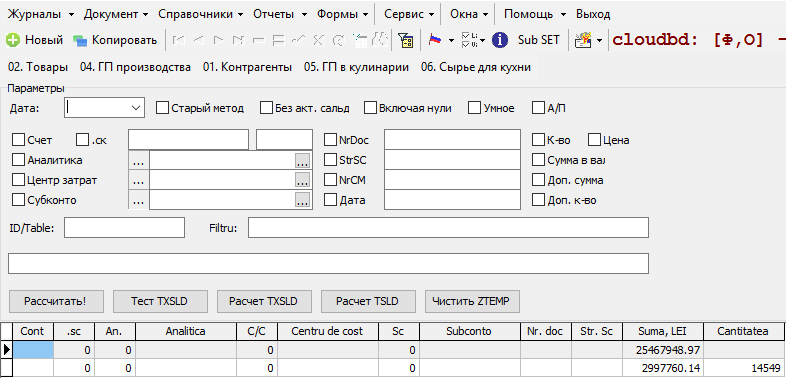Click the Расчет TXSLD button

pos(264,301)
